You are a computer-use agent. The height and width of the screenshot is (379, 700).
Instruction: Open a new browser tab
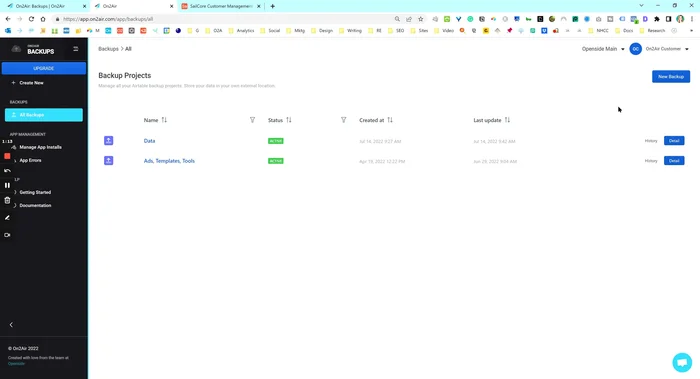tap(272, 6)
